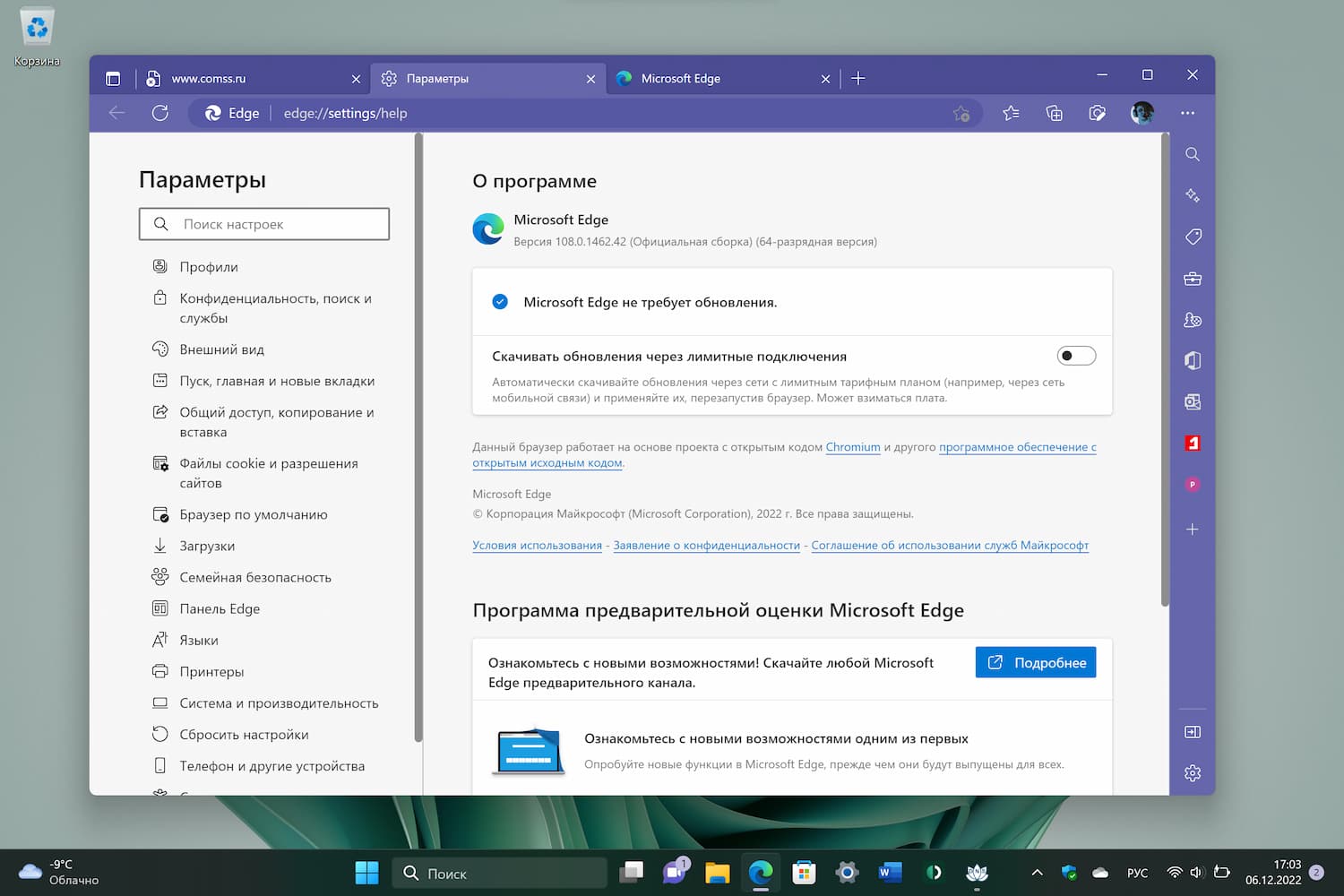Open Browser essentials icon in toolbar

pos(1098,113)
